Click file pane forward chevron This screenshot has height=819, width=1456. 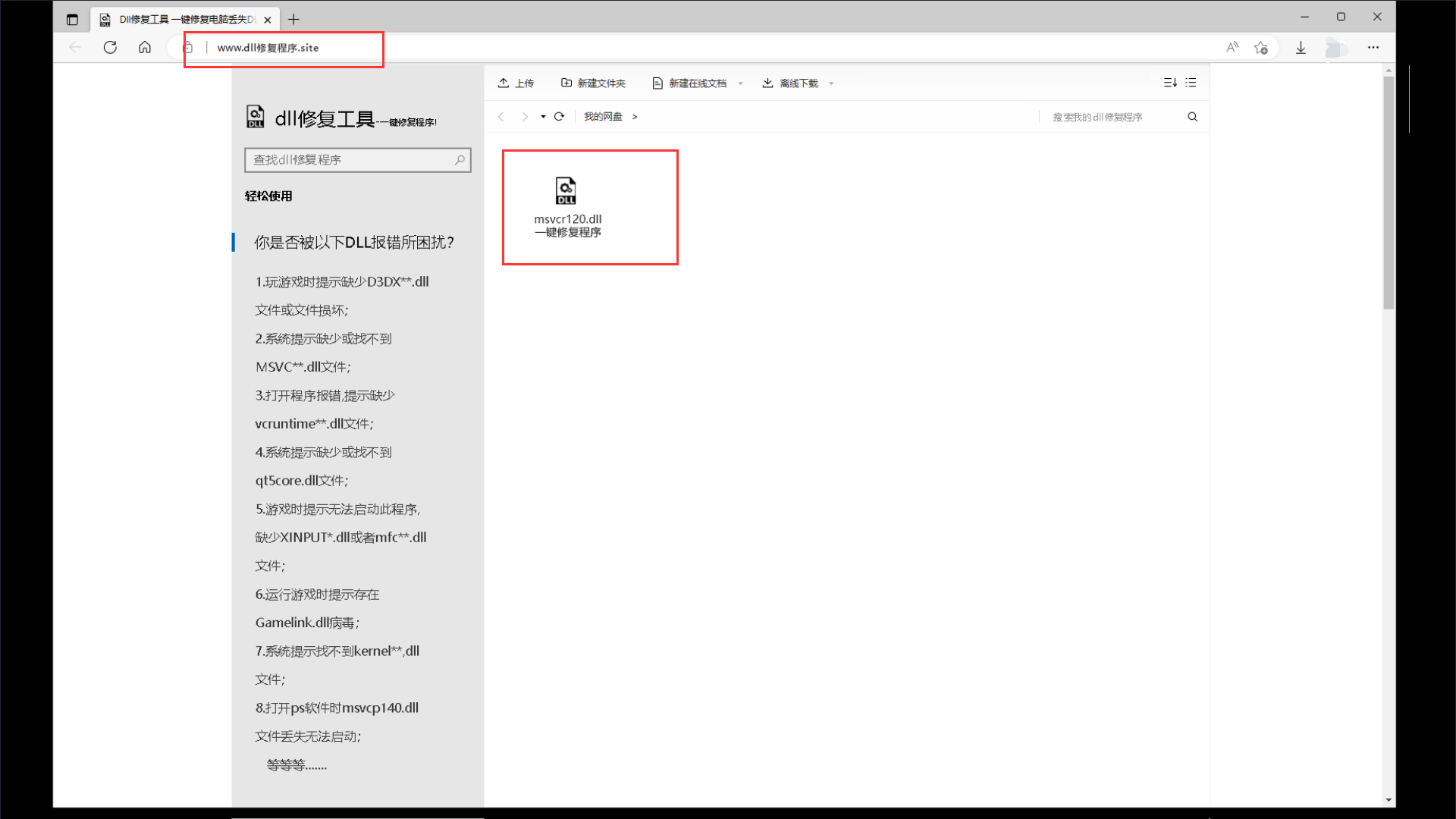525,117
